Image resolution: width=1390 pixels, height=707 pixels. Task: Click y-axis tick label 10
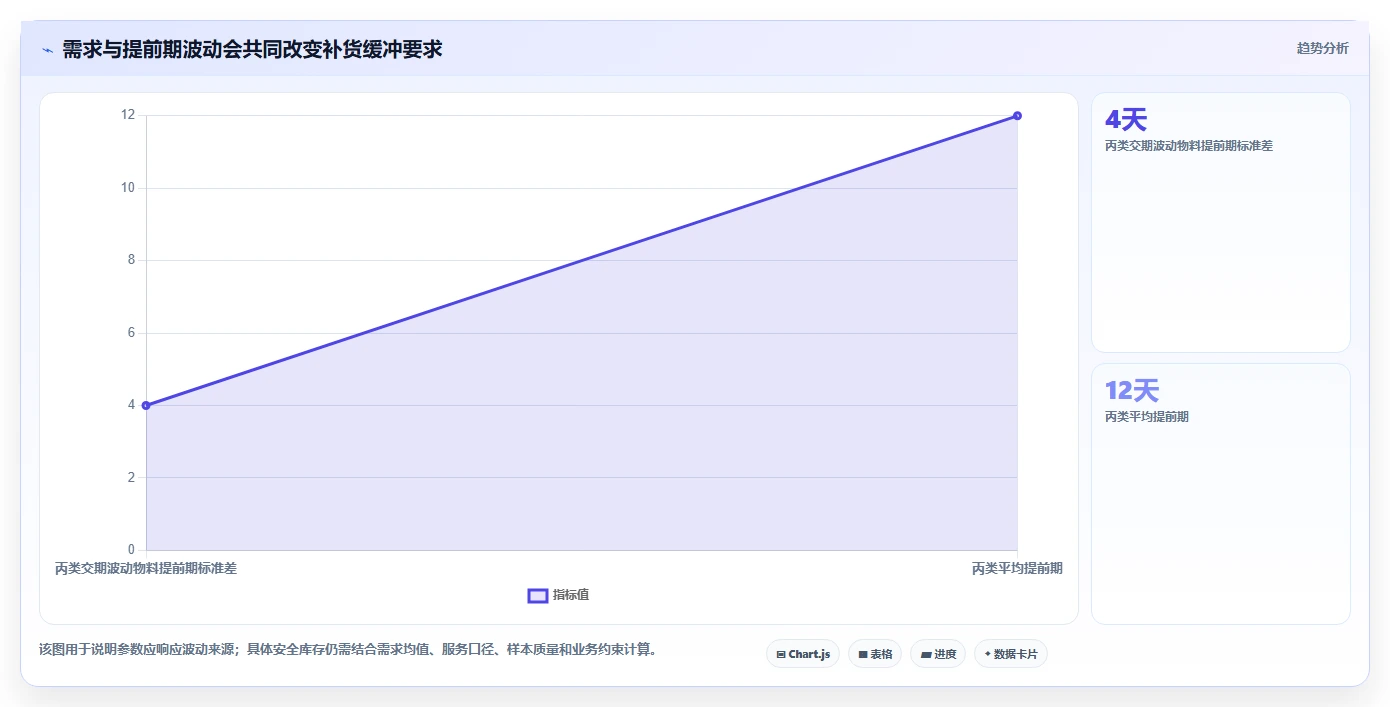[x=128, y=188]
